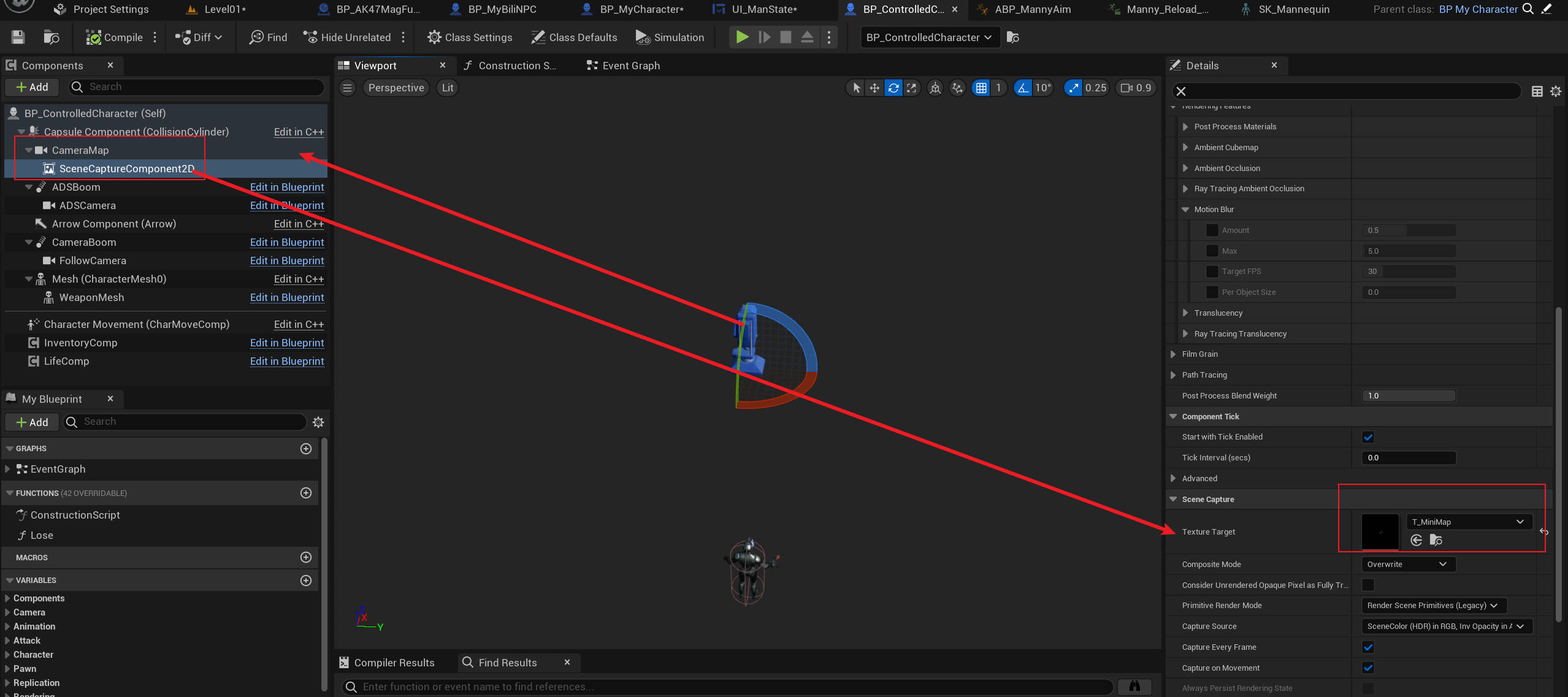Enable Simulation mode
Viewport: 1568px width, 697px height.
pyautogui.click(x=670, y=37)
